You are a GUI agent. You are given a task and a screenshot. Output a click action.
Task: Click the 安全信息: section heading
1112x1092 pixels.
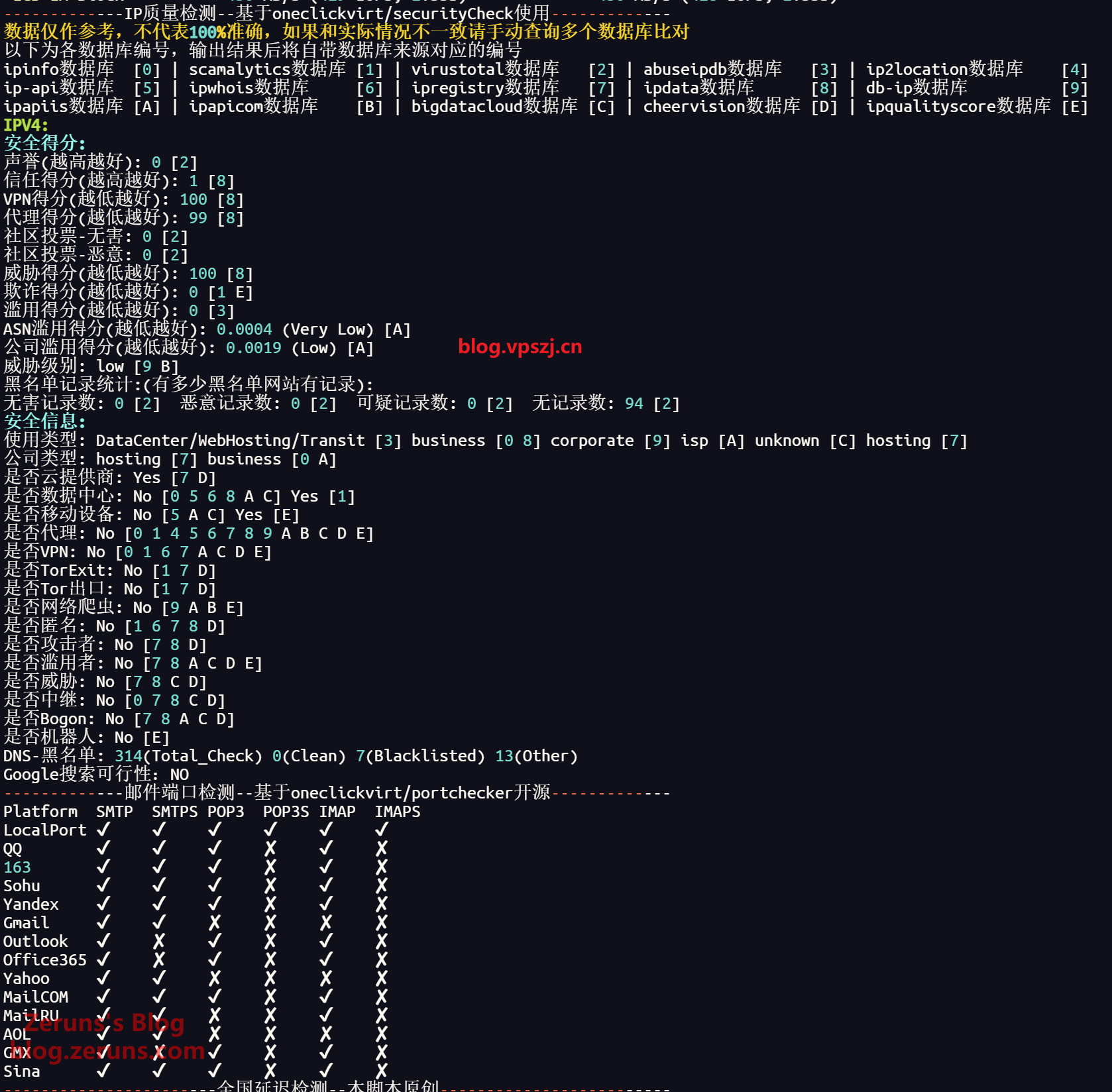(44, 421)
